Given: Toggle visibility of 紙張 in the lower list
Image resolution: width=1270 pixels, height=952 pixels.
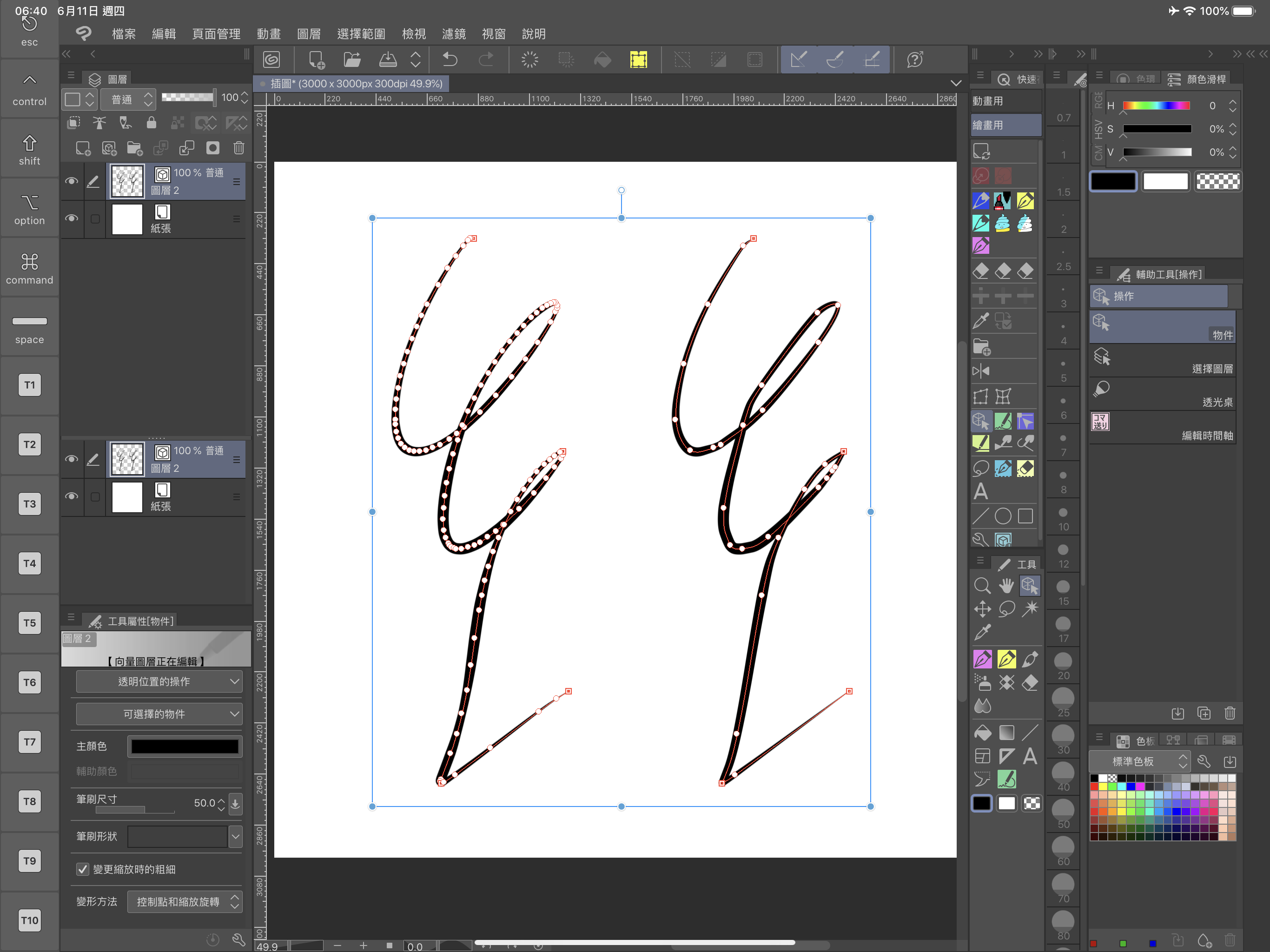Looking at the screenshot, I should (71, 496).
